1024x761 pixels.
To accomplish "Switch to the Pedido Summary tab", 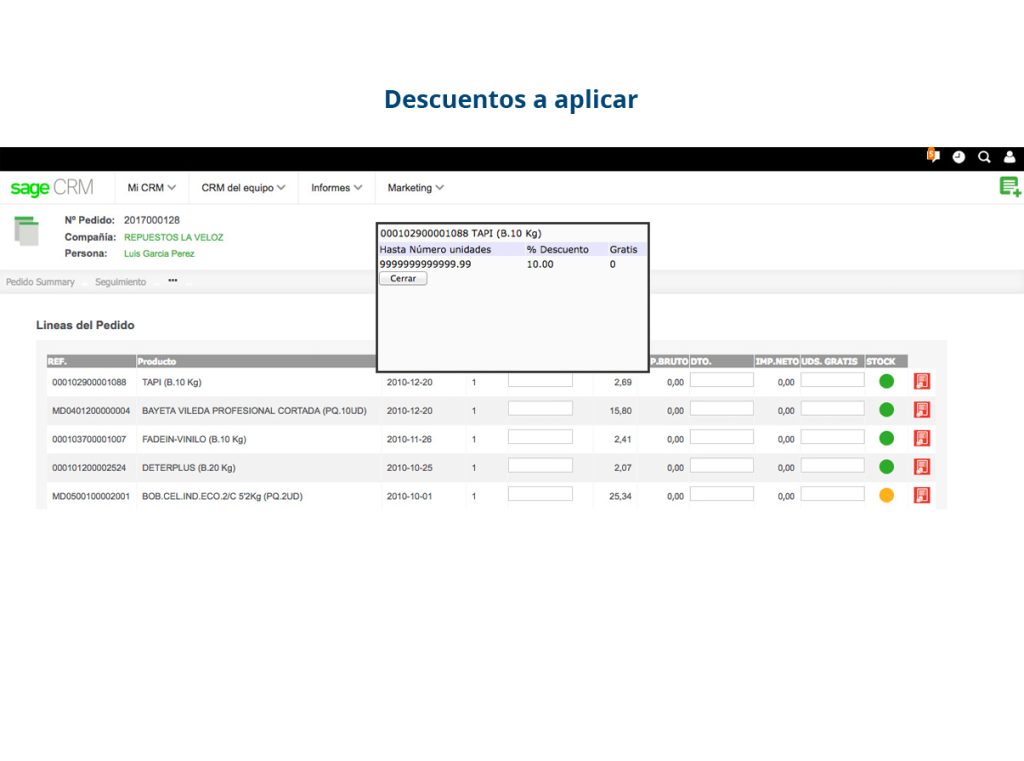I will pyautogui.click(x=41, y=282).
